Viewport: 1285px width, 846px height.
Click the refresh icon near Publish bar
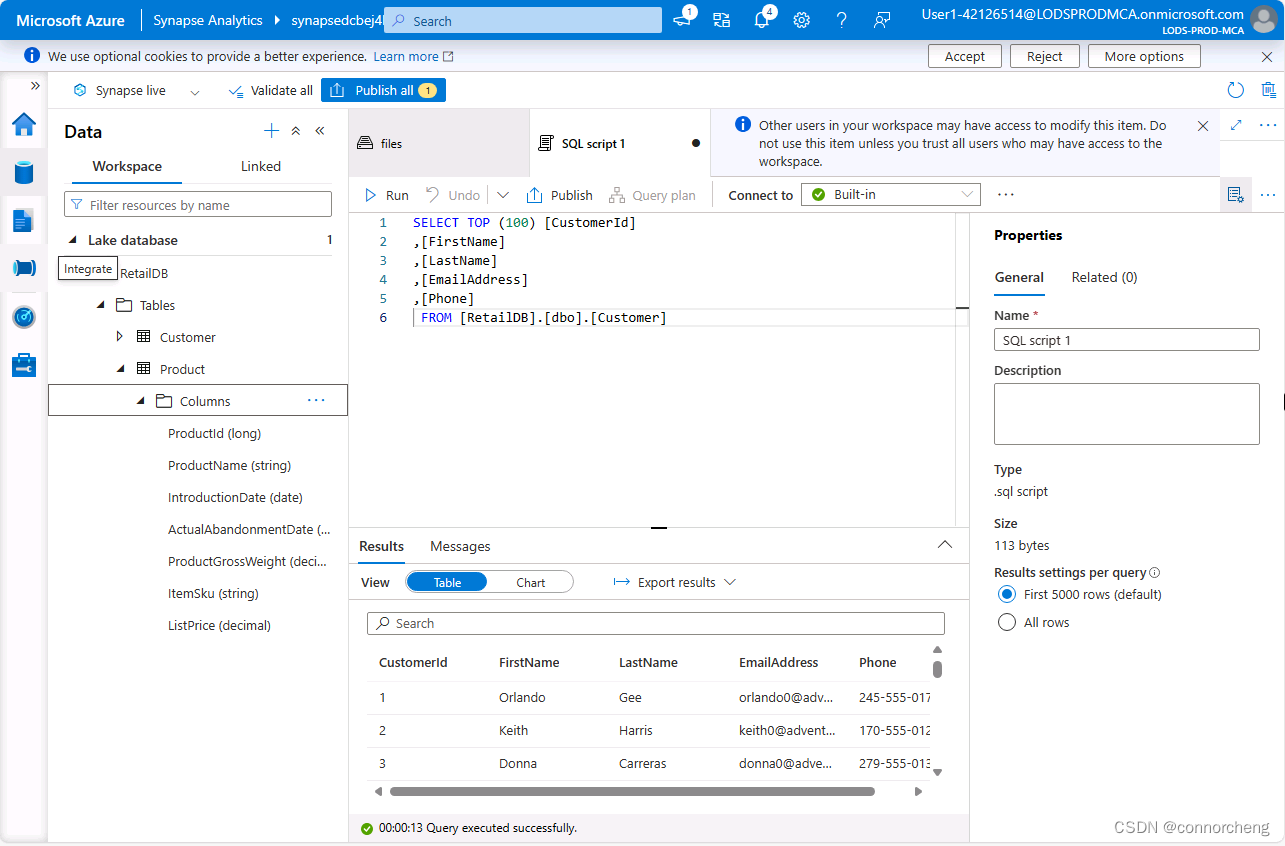[x=1236, y=90]
